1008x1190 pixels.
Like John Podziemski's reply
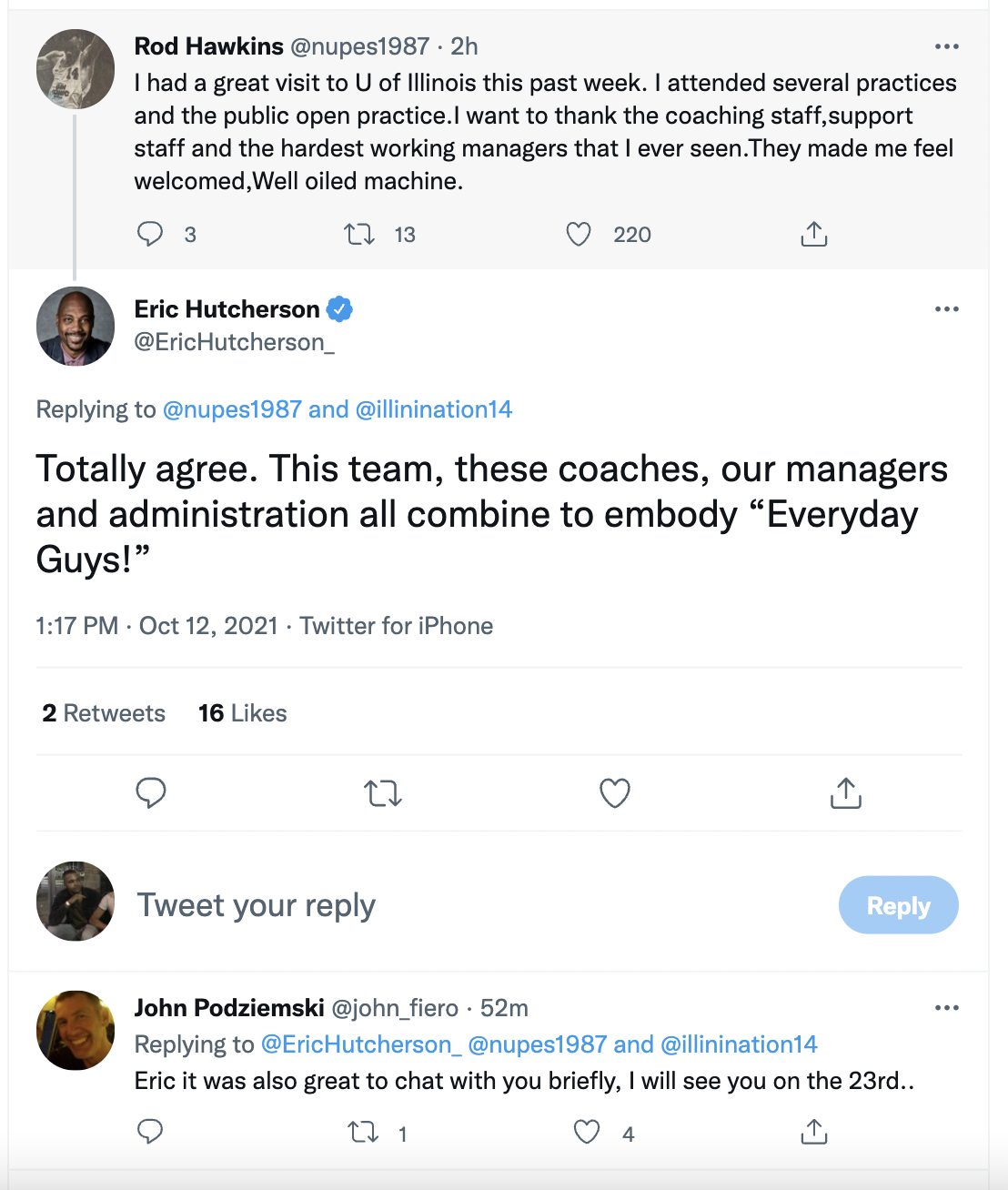pyautogui.click(x=587, y=1132)
